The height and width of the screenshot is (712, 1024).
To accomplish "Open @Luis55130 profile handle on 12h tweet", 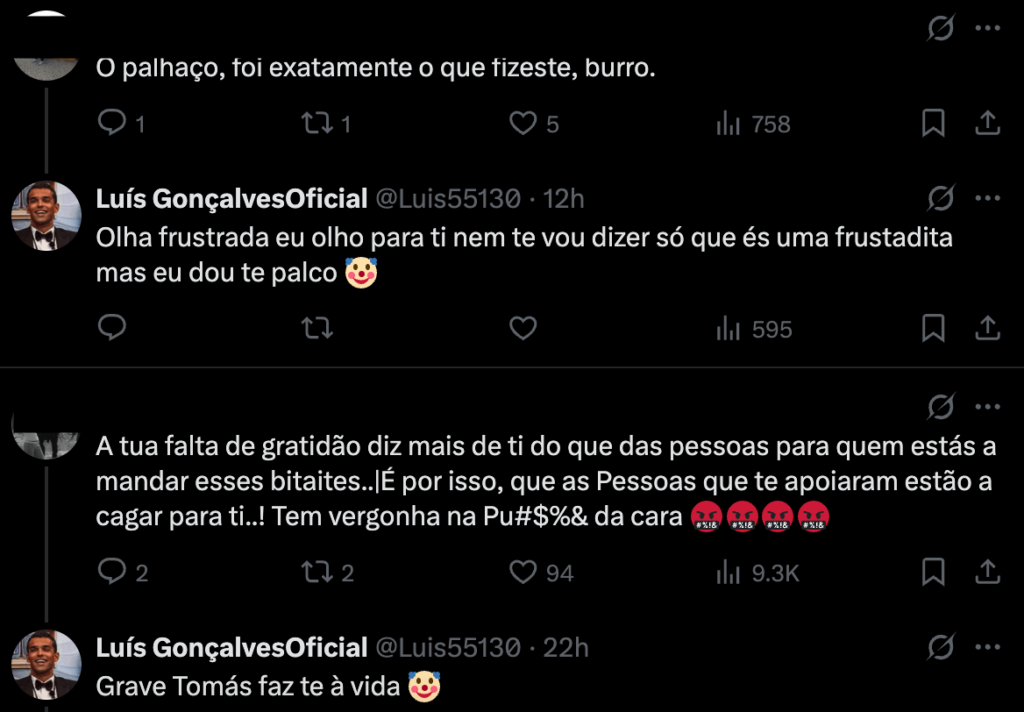I will [x=447, y=199].
